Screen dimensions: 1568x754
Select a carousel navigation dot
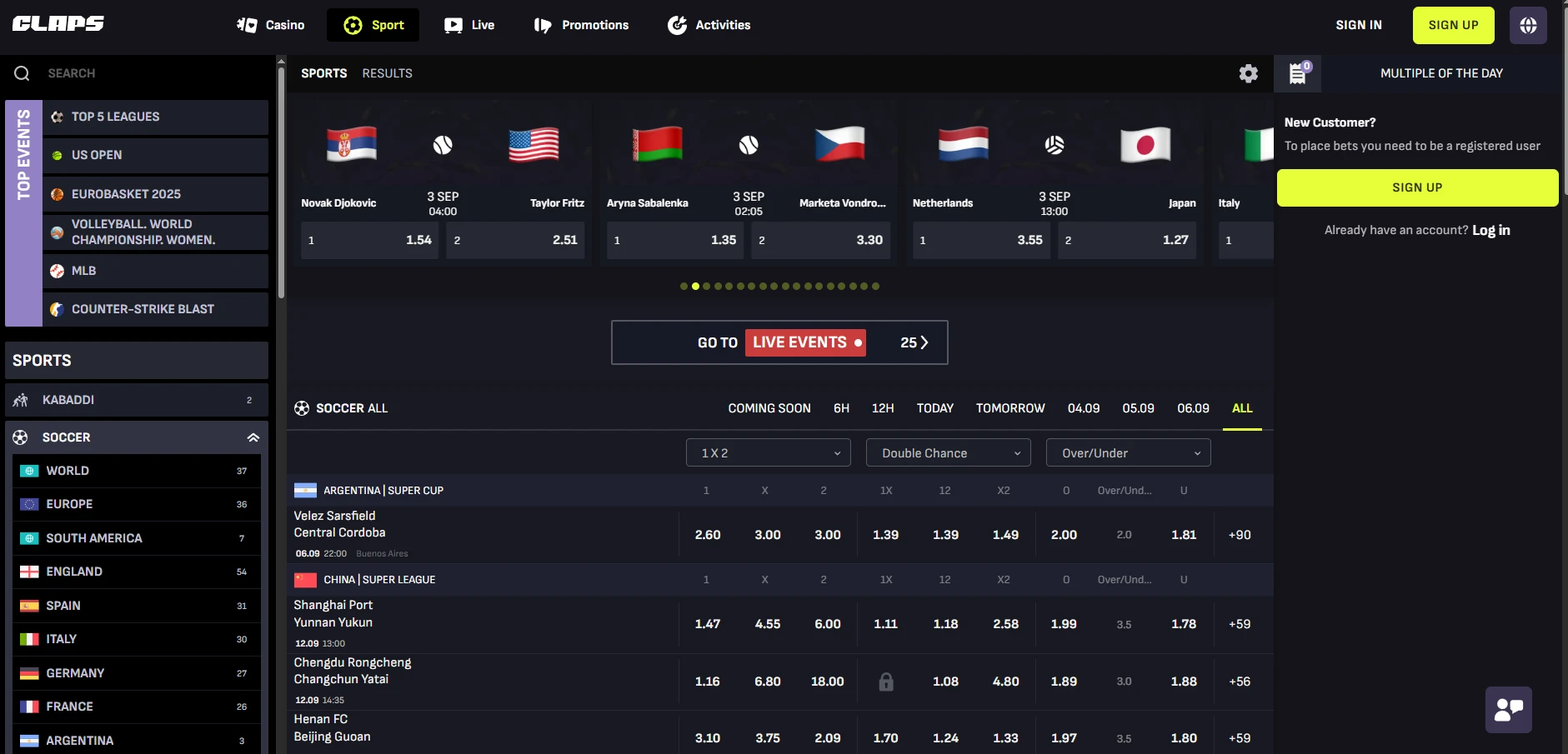pyautogui.click(x=696, y=286)
